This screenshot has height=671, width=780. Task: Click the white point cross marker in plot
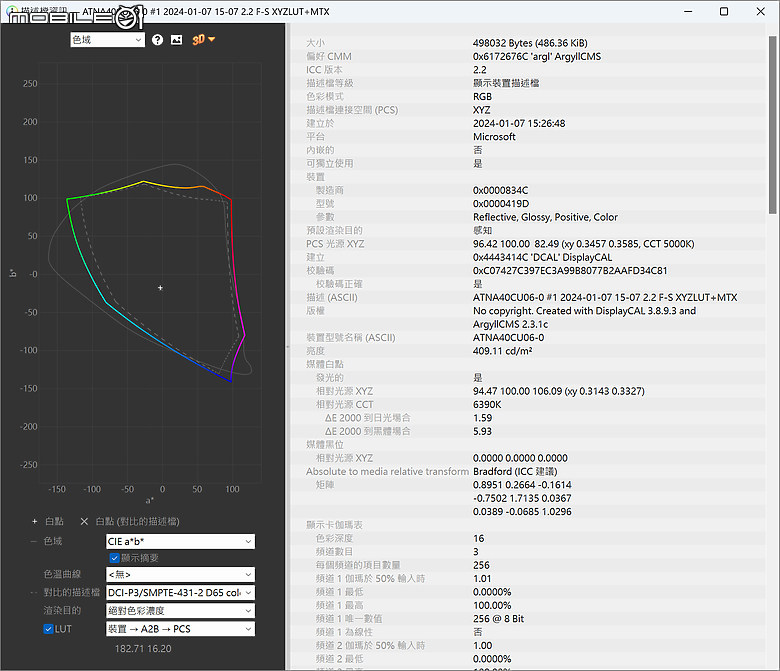160,288
